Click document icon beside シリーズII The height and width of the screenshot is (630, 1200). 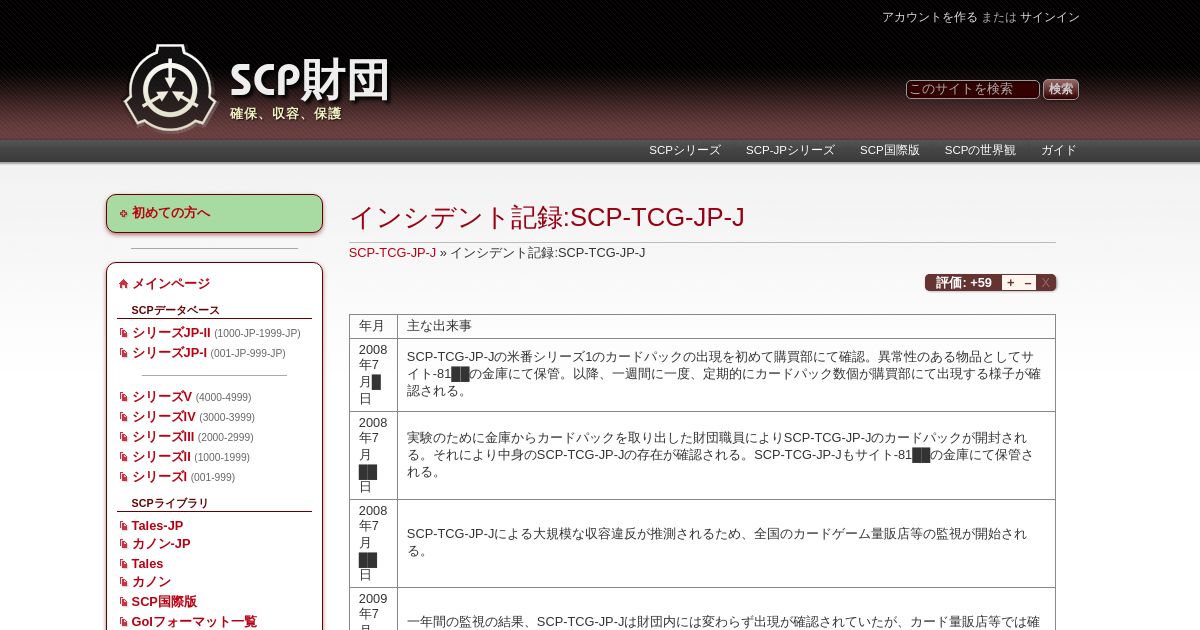124,457
